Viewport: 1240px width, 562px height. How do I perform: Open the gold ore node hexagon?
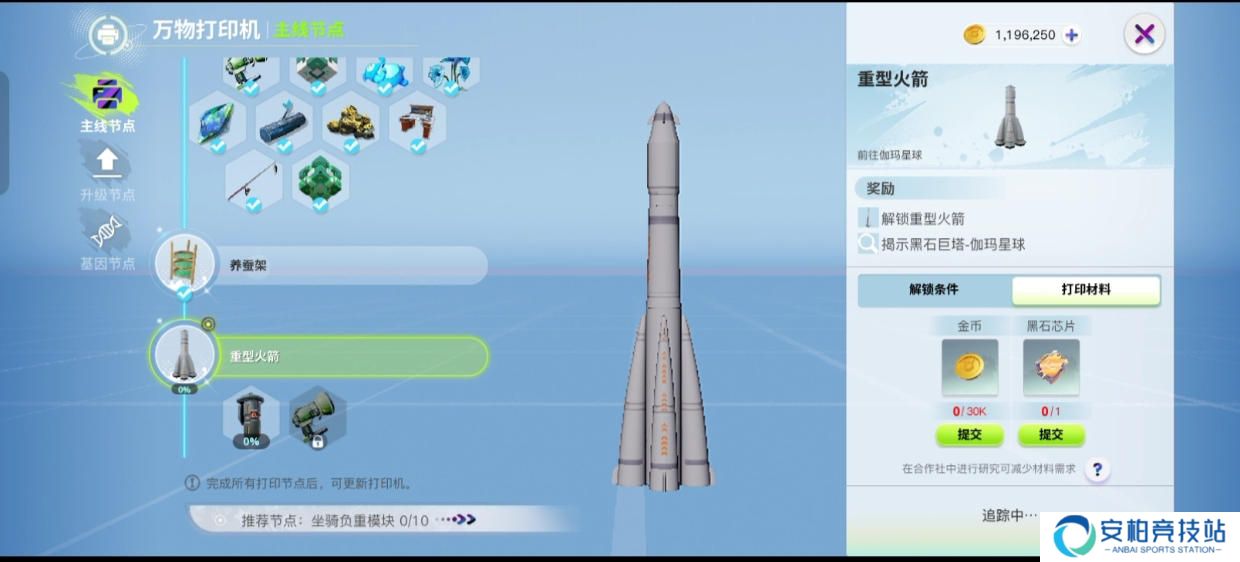(x=351, y=122)
